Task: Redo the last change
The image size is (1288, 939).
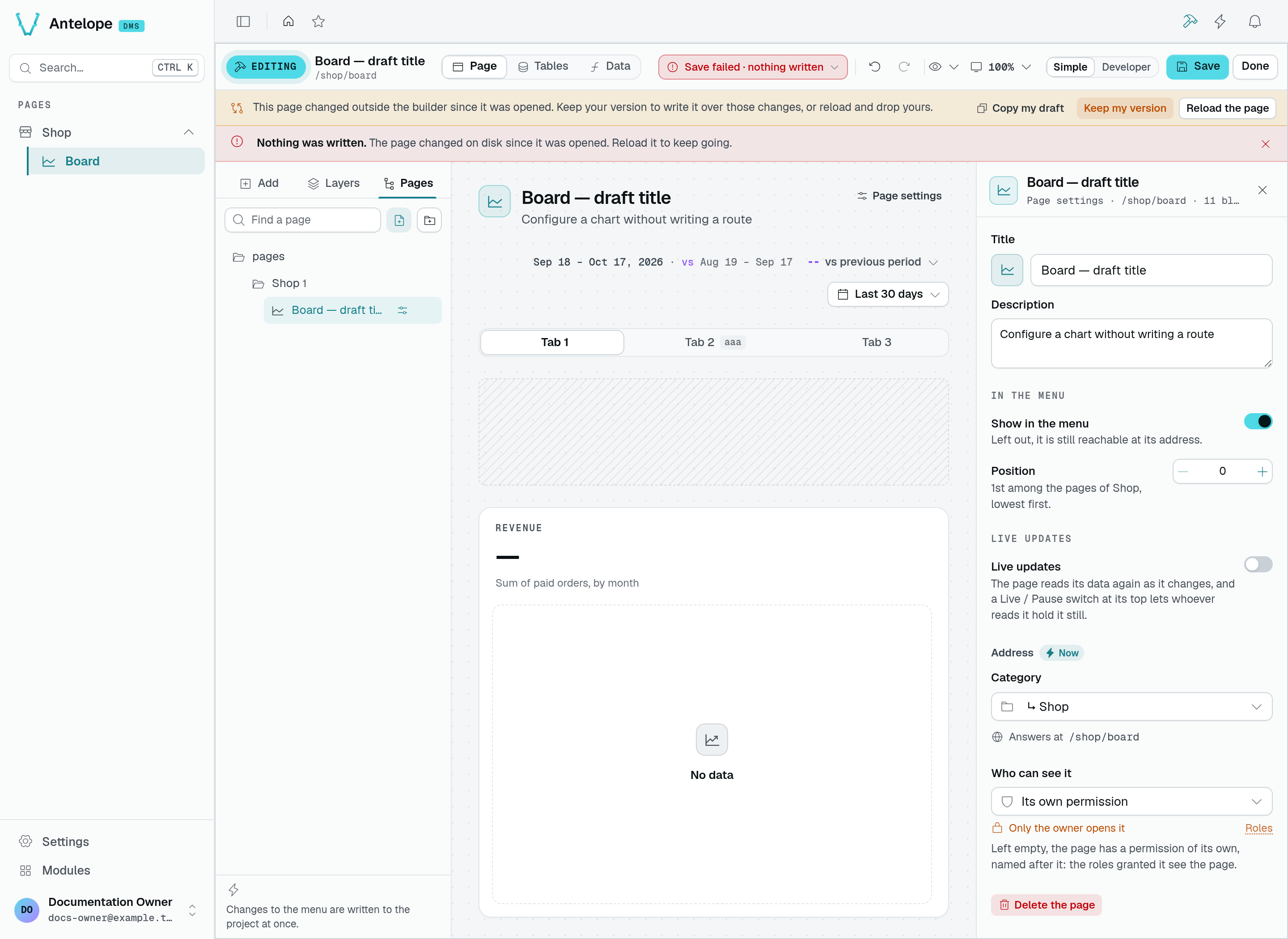Action: [x=904, y=67]
